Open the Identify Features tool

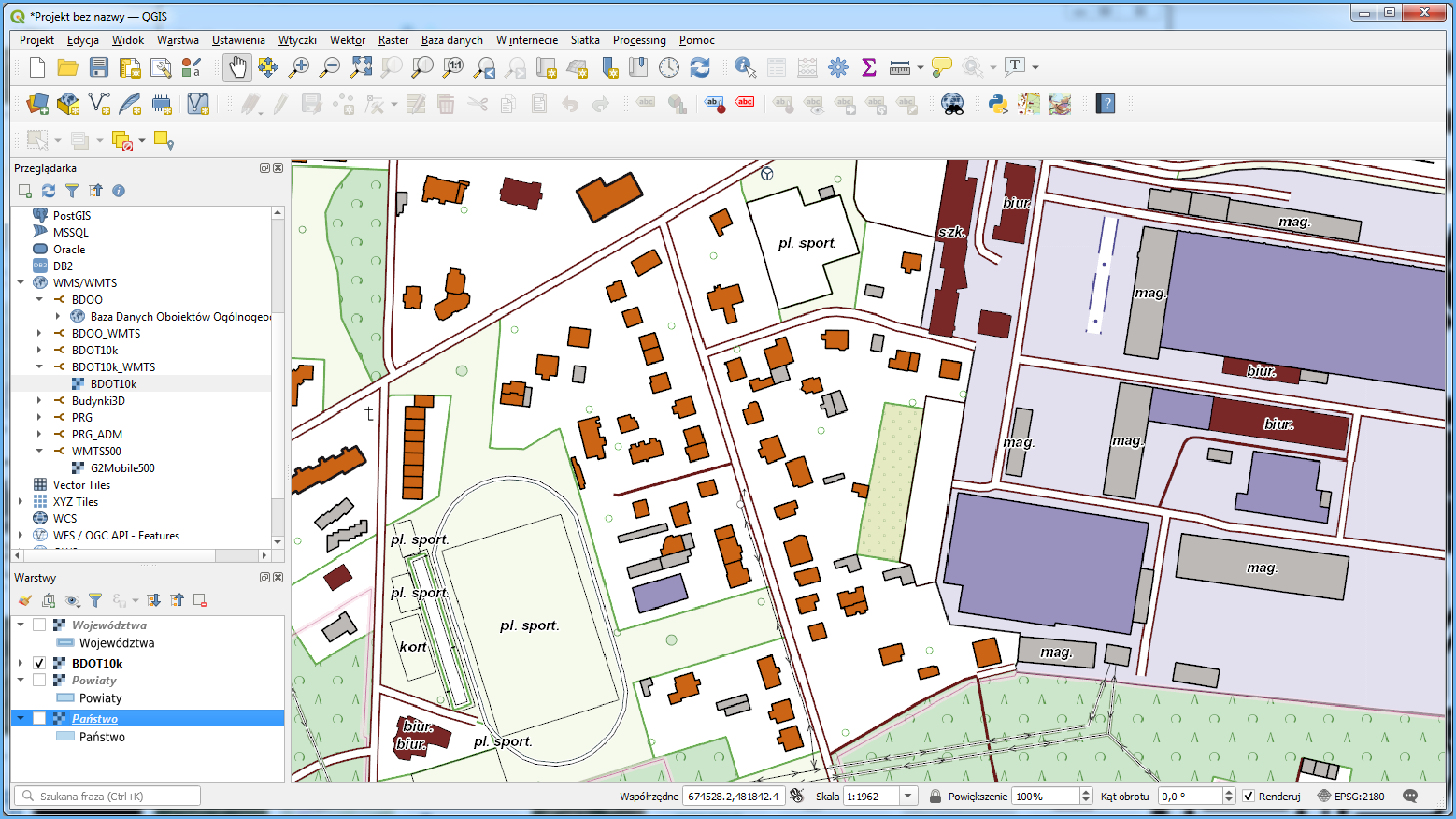[x=745, y=67]
